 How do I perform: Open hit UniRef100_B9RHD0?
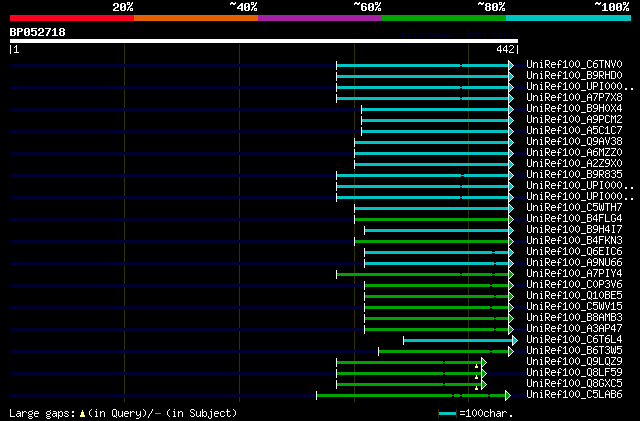point(574,76)
